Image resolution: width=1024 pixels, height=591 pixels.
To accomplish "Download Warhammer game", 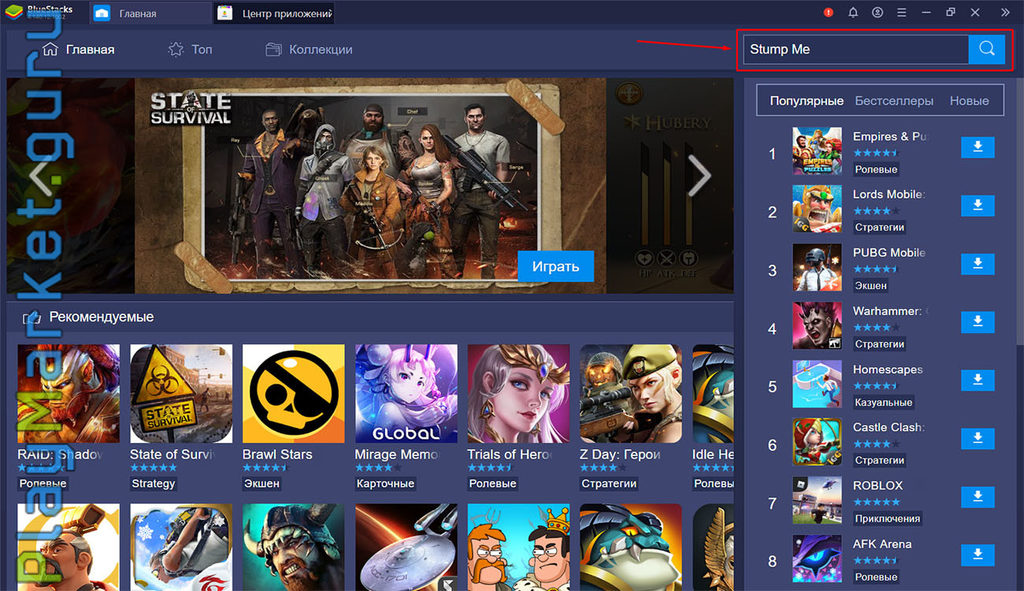I will tap(978, 321).
